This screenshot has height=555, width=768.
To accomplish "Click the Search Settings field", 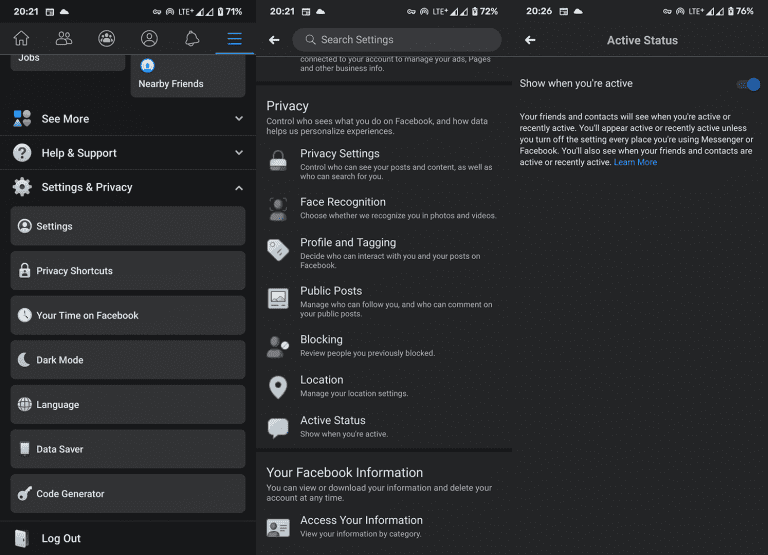I will [397, 40].
